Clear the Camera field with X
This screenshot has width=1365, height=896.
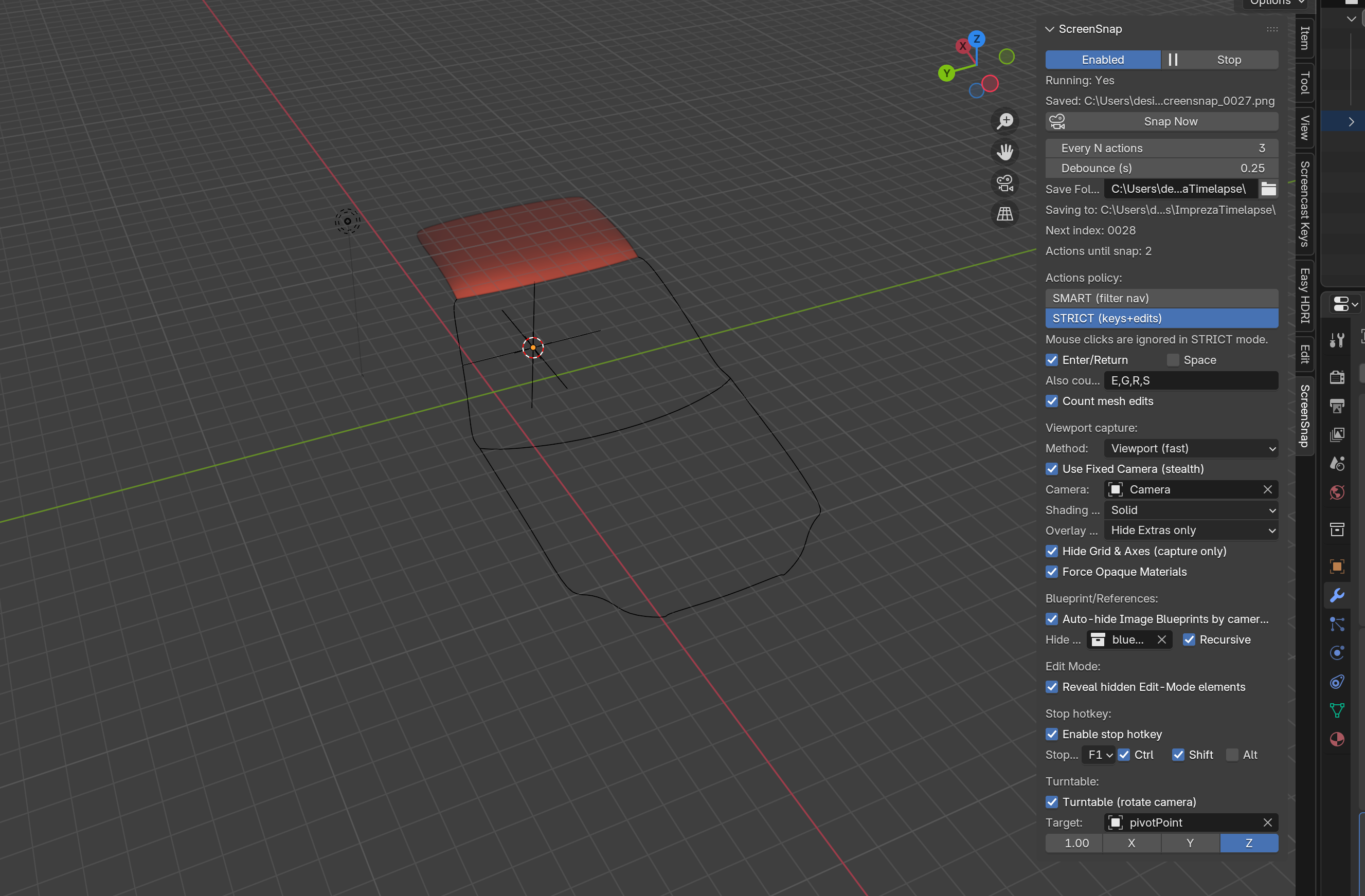pos(1267,489)
